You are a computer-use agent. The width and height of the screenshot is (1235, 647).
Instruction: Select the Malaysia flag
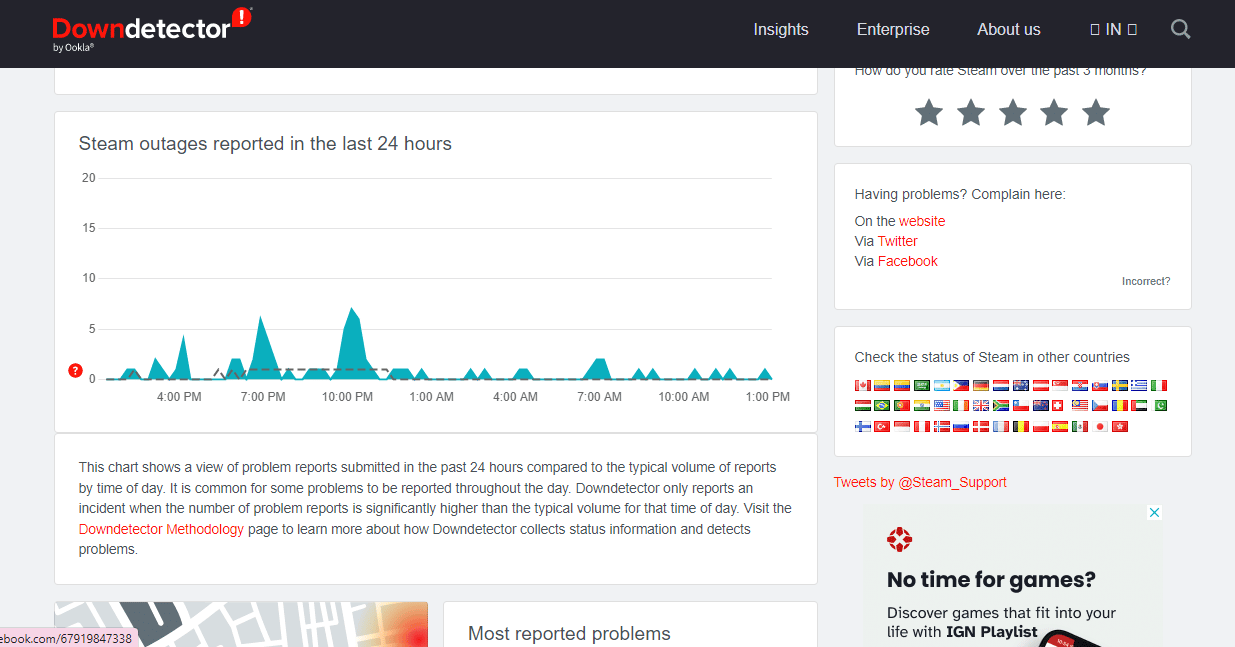(x=1080, y=406)
